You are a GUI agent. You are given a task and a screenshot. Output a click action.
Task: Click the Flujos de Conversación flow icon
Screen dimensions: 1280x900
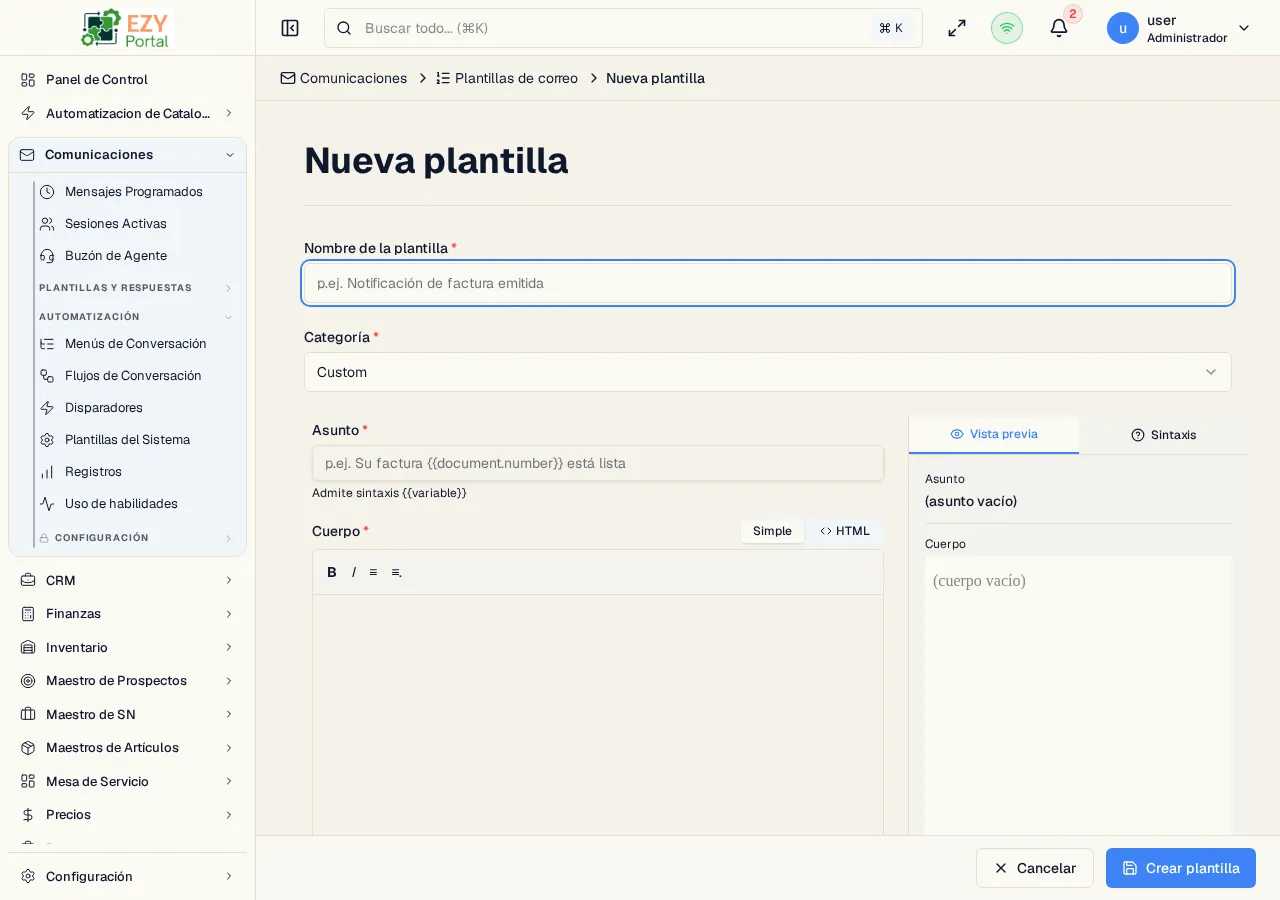click(x=47, y=375)
